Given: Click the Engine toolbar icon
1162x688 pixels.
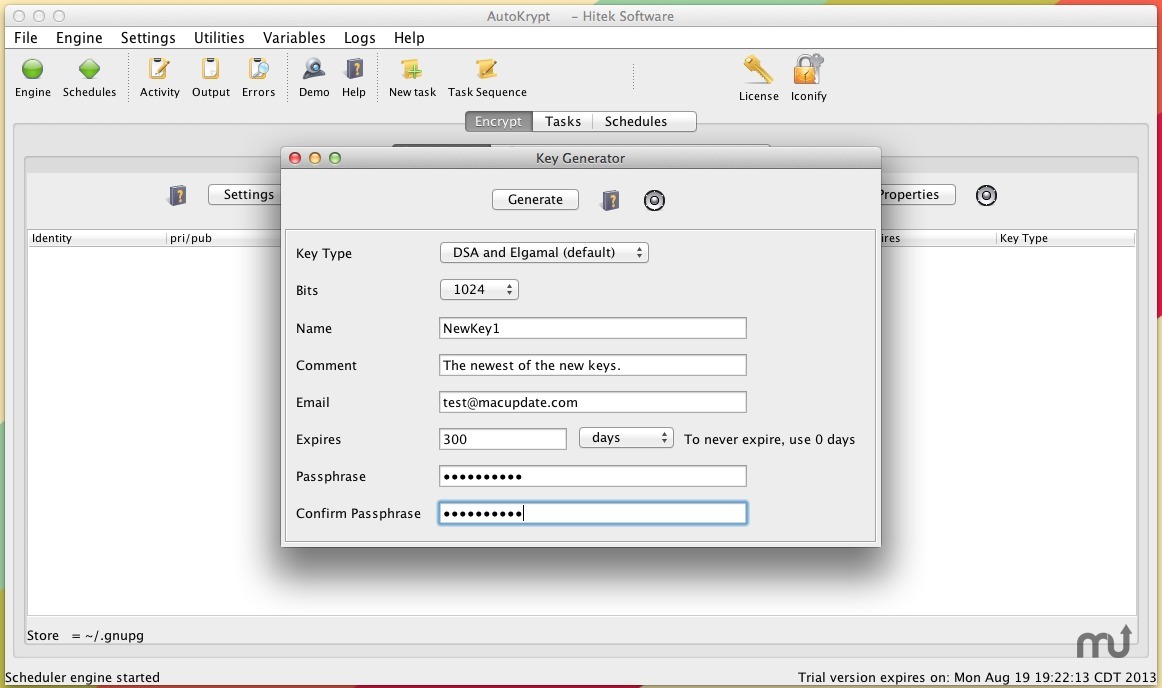Looking at the screenshot, I should pos(32,70).
